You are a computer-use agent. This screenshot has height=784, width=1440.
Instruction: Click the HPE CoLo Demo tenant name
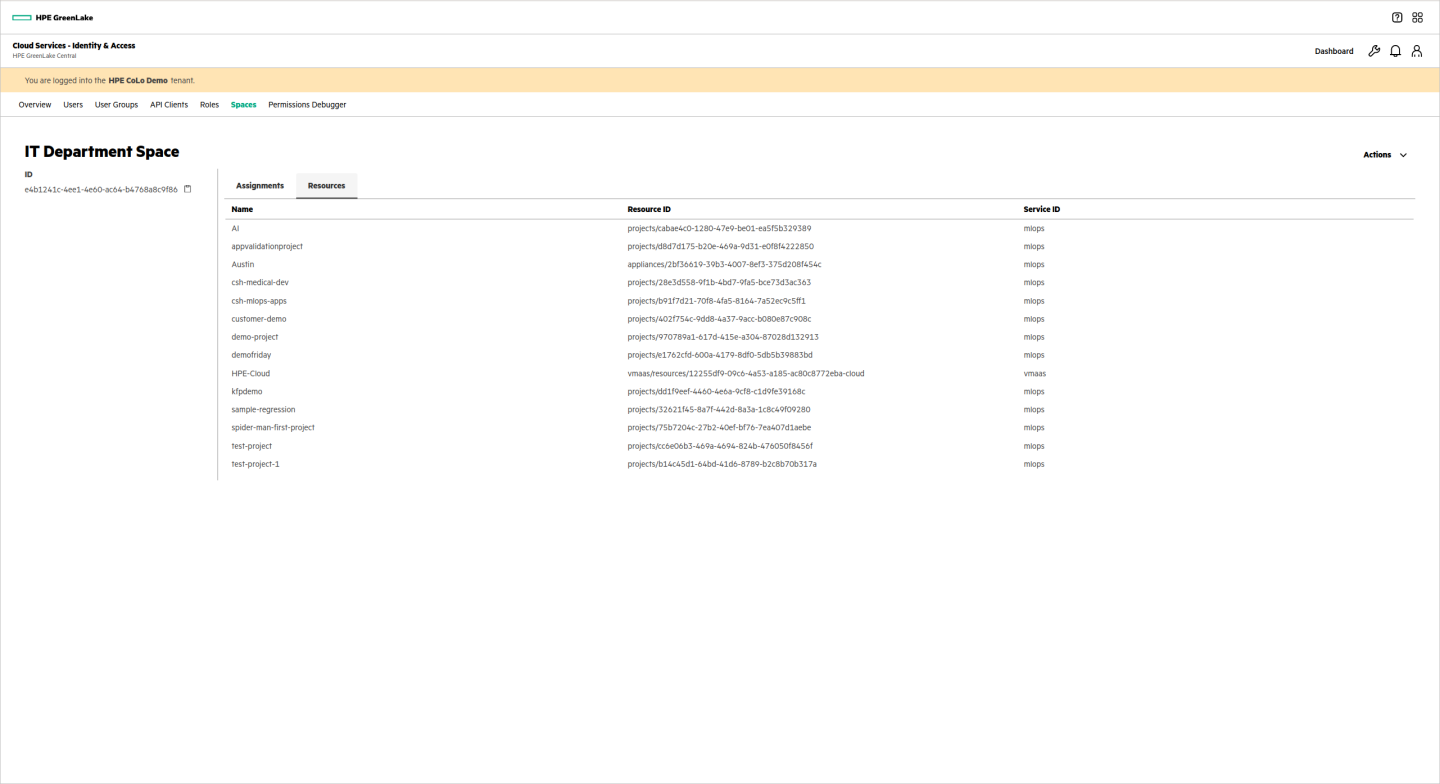tap(138, 80)
